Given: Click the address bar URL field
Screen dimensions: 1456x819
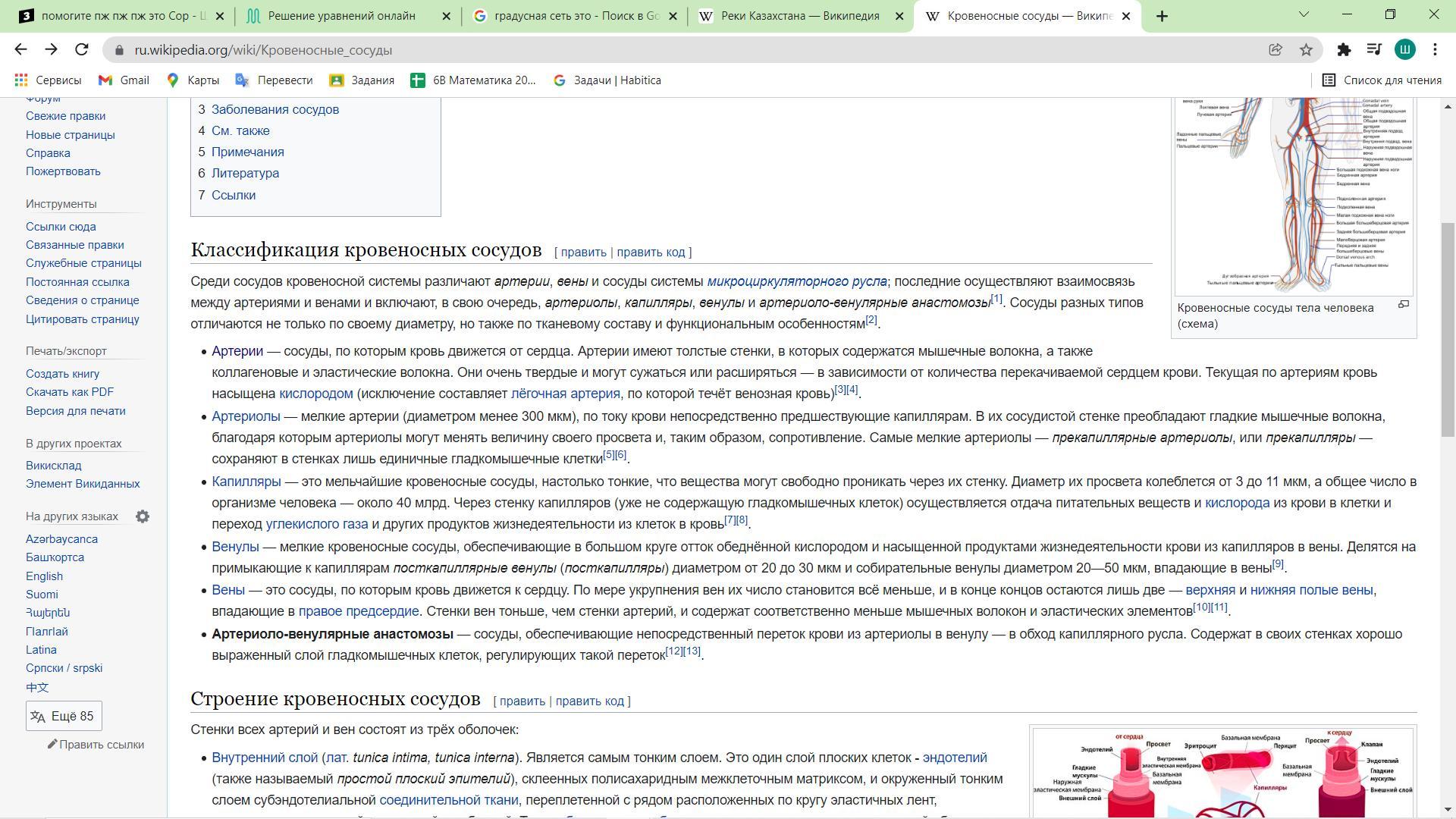Looking at the screenshot, I should point(682,50).
